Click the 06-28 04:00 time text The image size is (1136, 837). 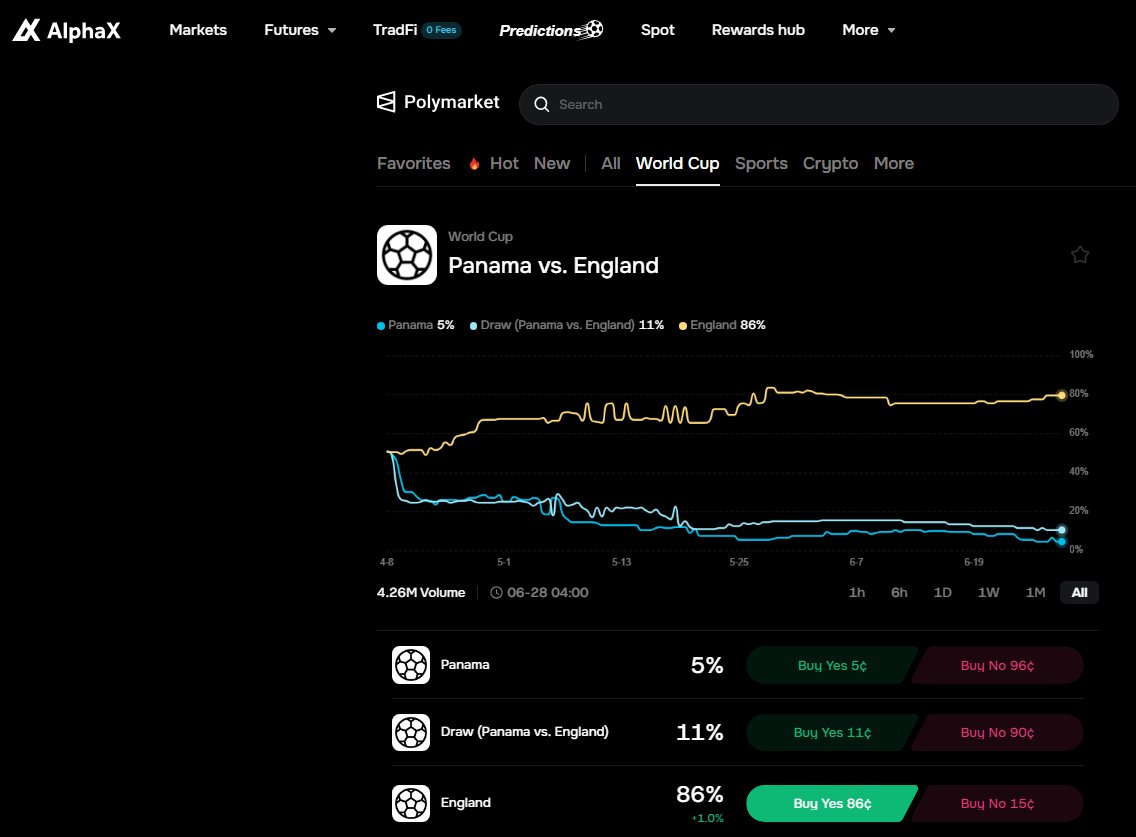click(548, 593)
